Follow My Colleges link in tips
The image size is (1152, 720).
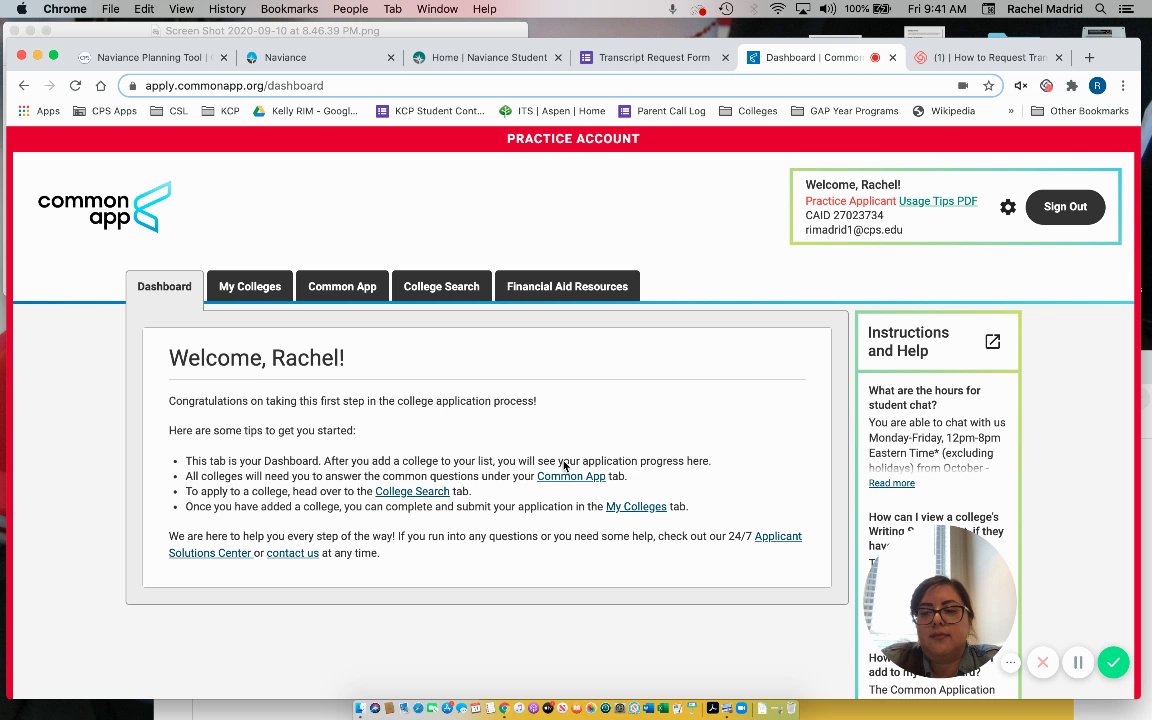(636, 507)
